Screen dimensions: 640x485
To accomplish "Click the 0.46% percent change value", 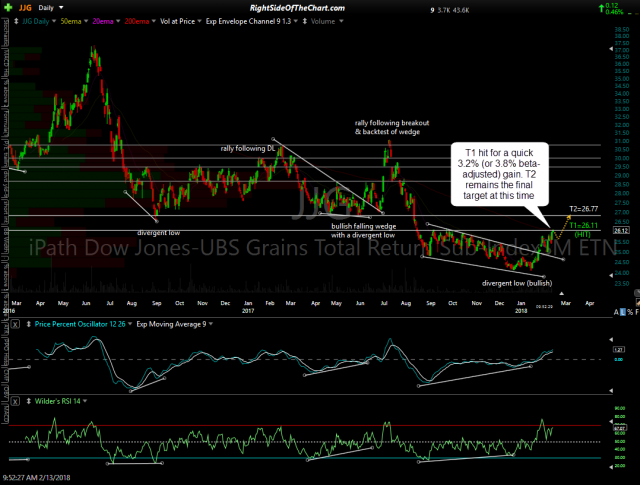I will pos(614,12).
